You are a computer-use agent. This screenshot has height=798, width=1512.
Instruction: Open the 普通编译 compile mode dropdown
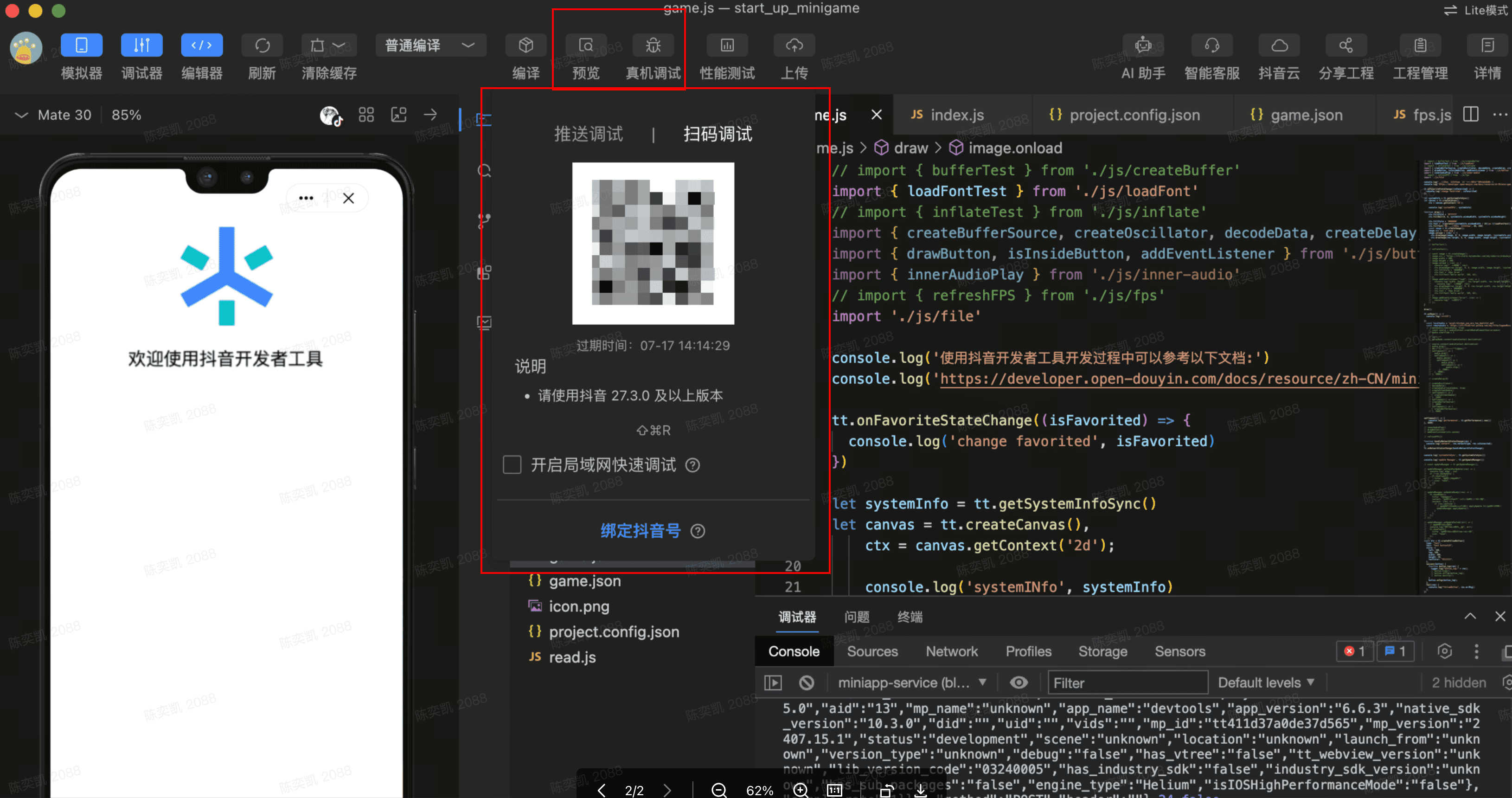point(431,46)
